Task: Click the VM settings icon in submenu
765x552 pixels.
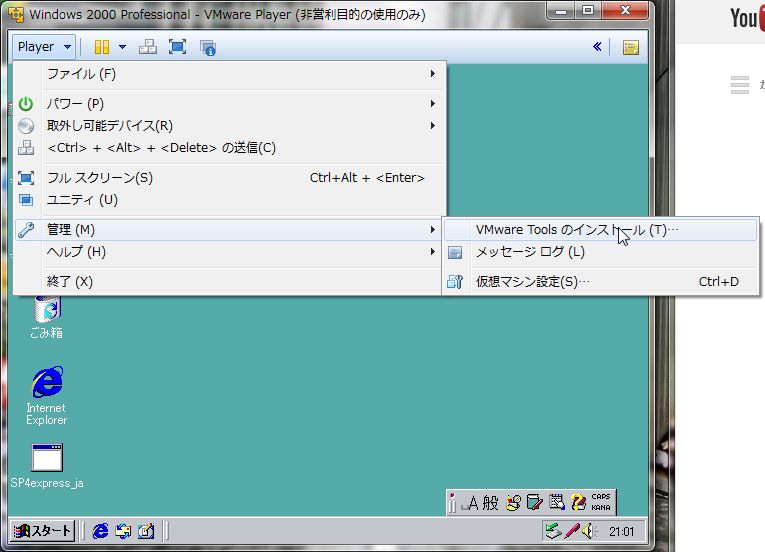Action: (455, 282)
